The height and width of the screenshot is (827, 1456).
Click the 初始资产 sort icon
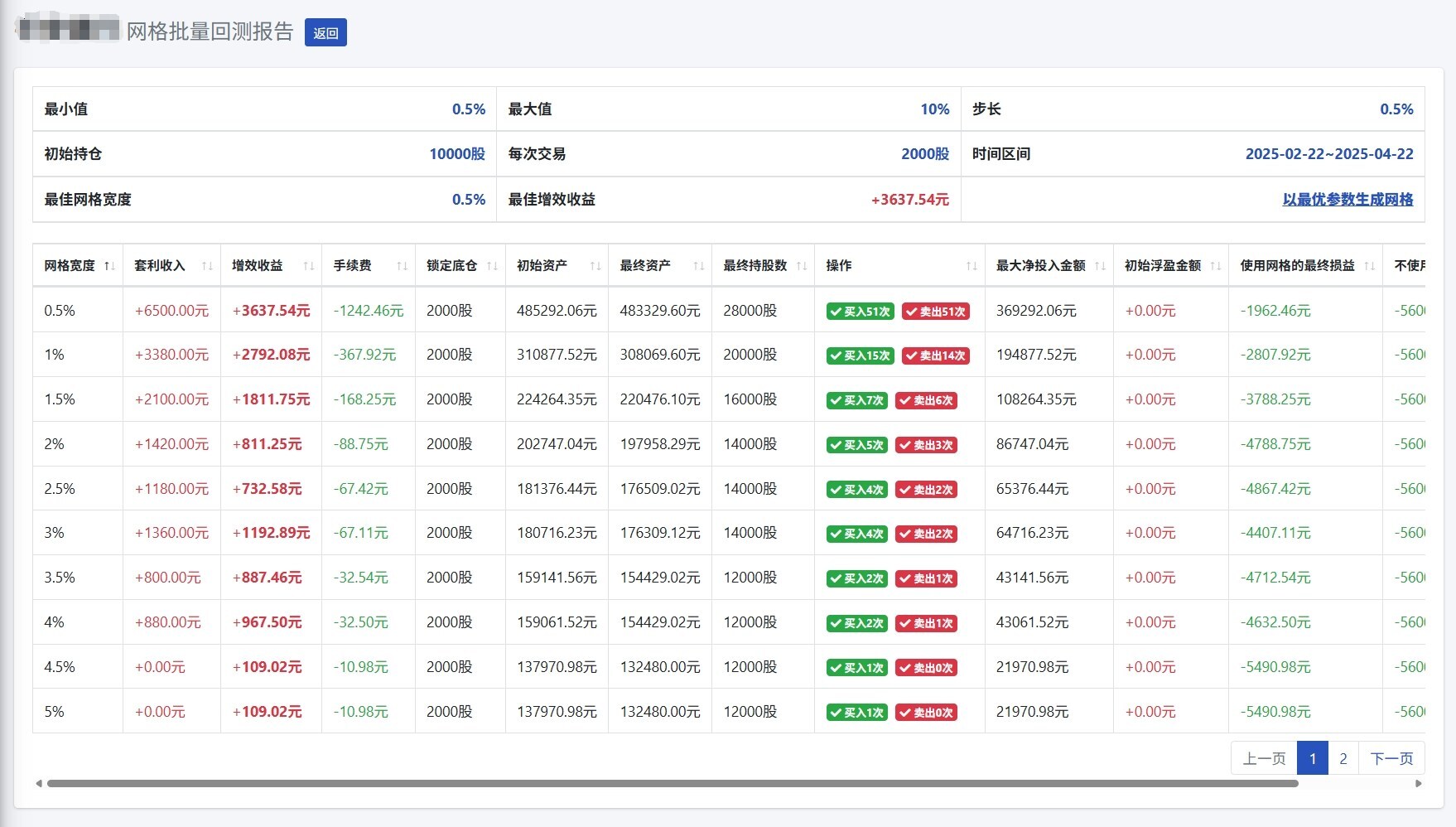595,266
